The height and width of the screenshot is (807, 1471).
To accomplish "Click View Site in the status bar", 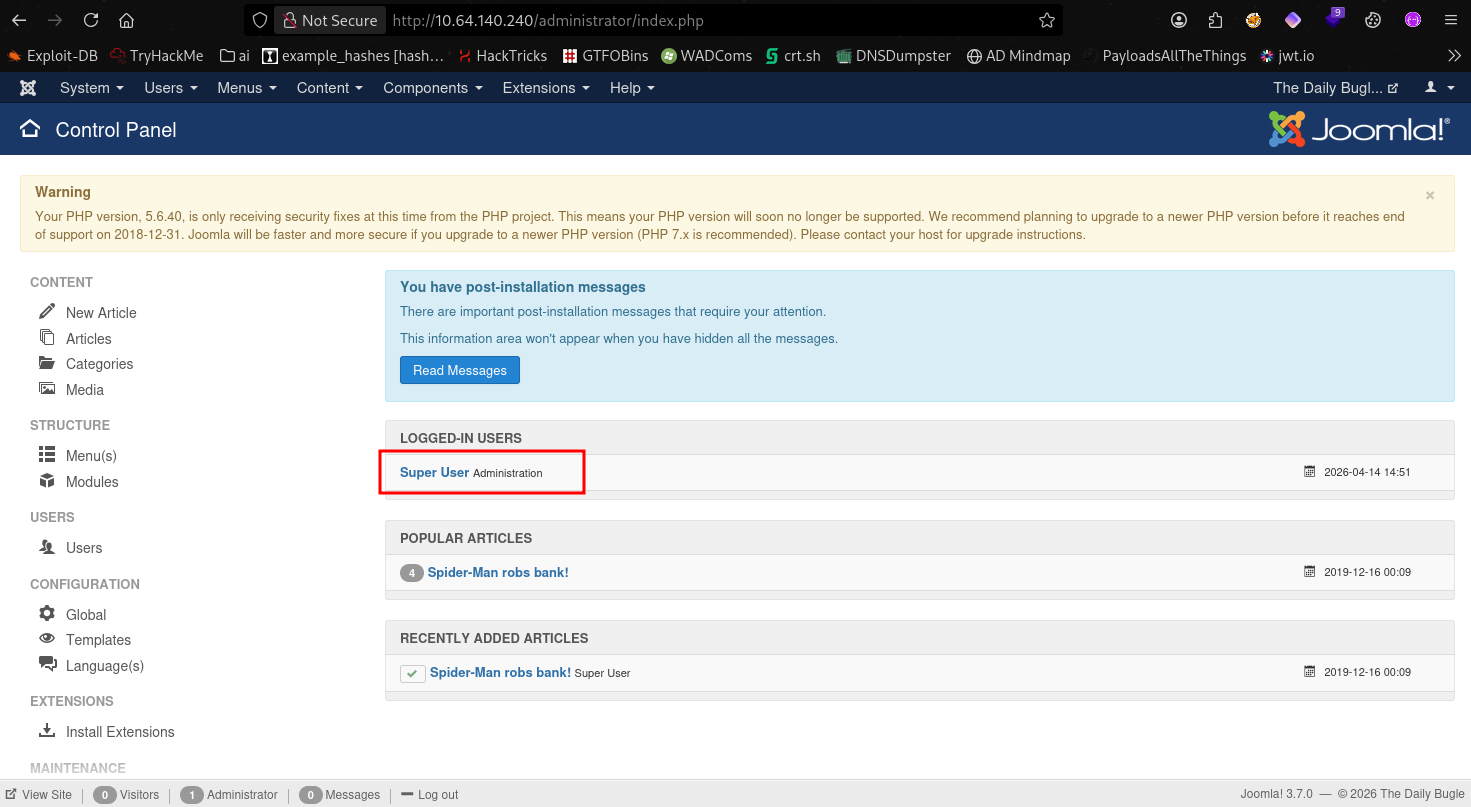I will coord(39,794).
